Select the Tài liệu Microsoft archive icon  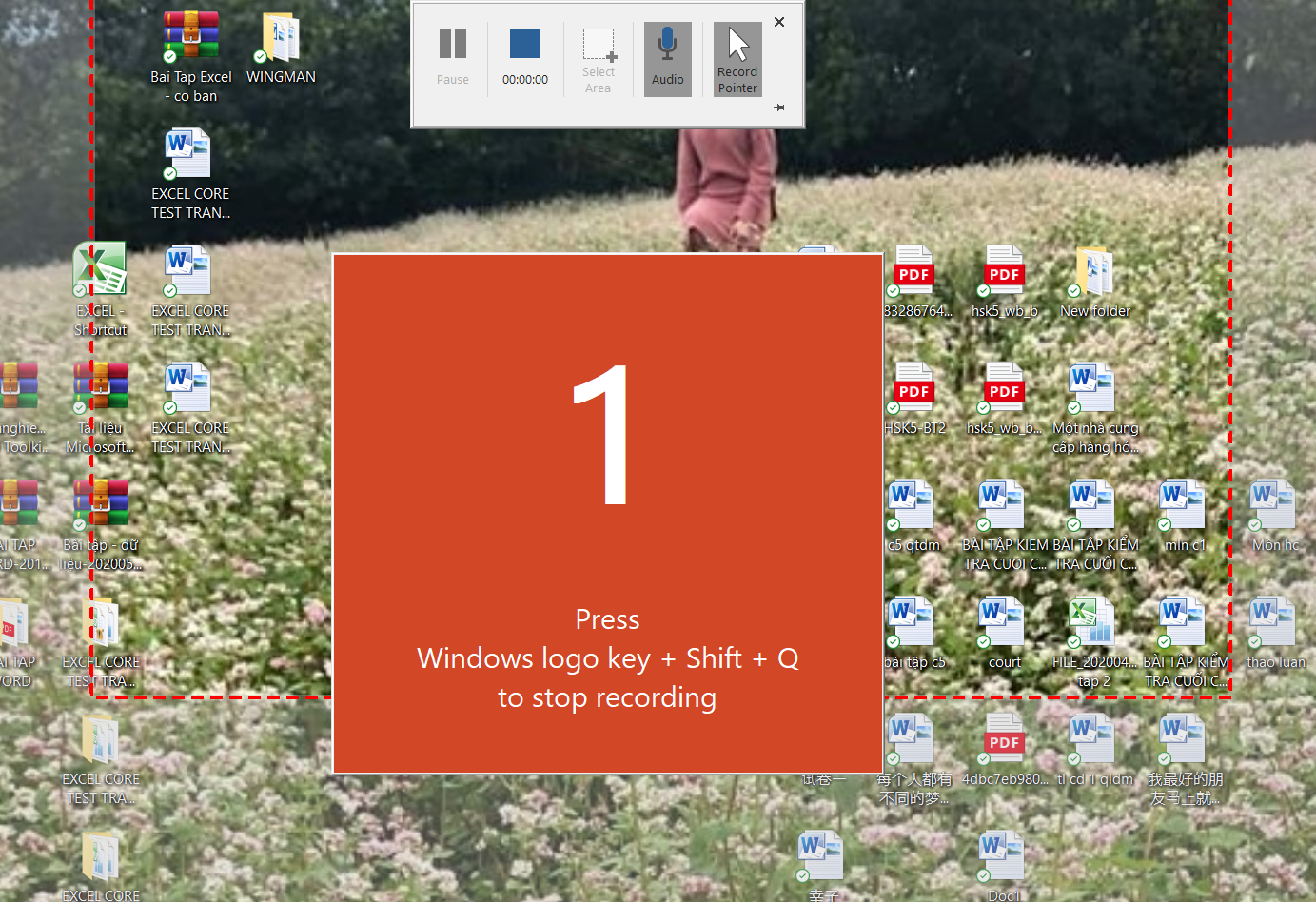(101, 407)
